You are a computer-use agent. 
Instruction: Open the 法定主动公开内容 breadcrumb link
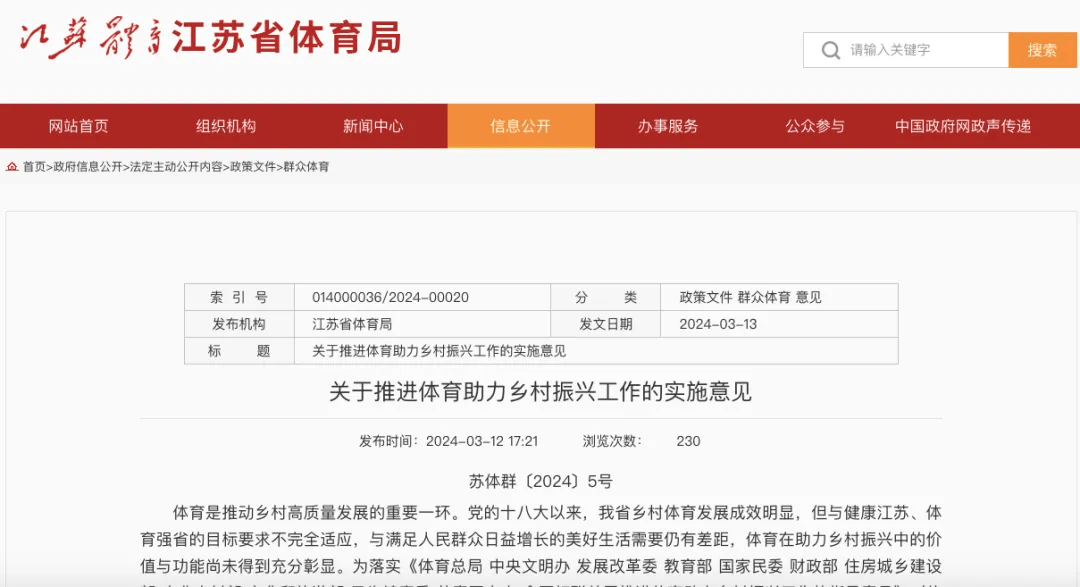pos(176,167)
